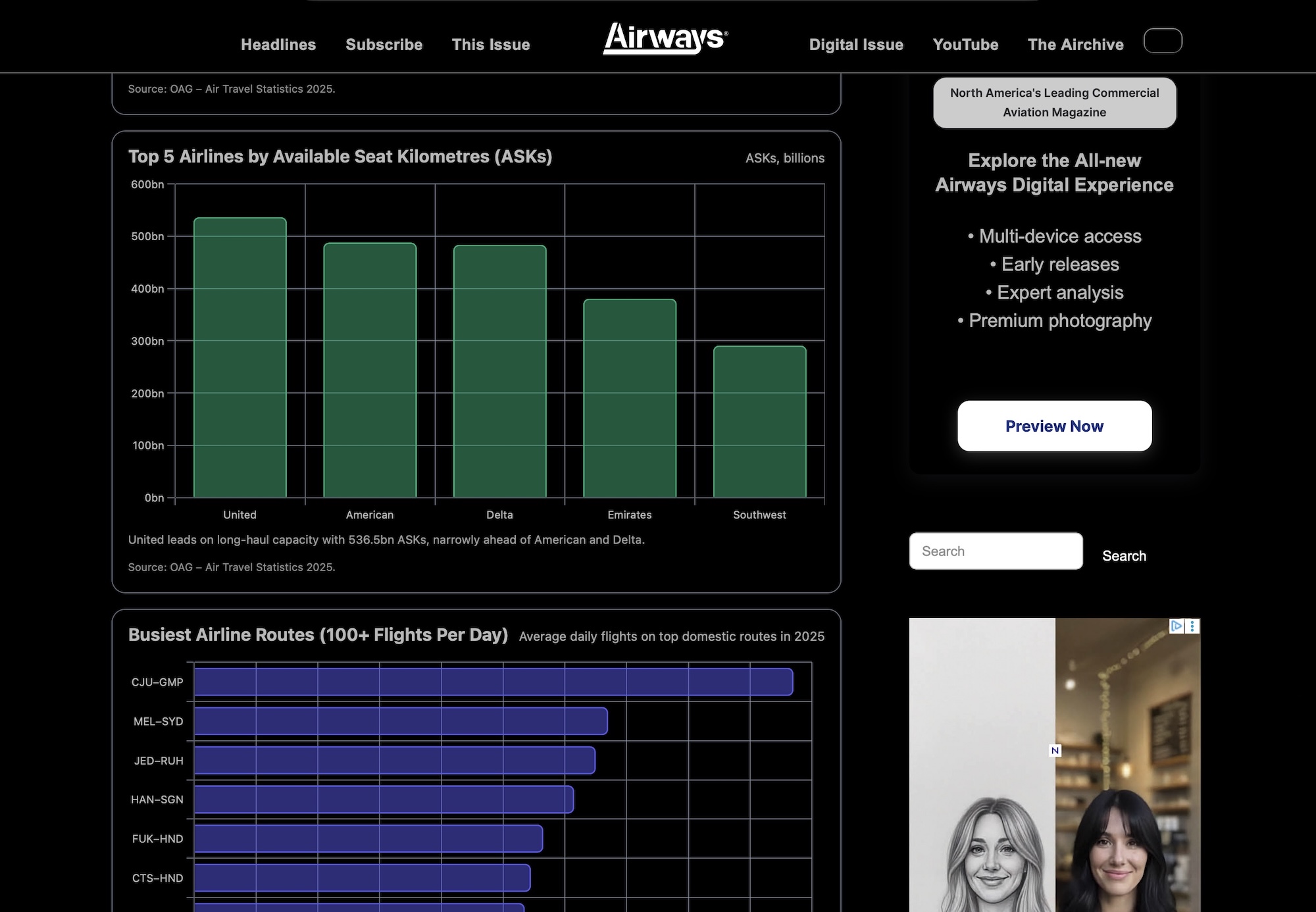
Task: Open the Digital Issue link
Action: click(856, 45)
